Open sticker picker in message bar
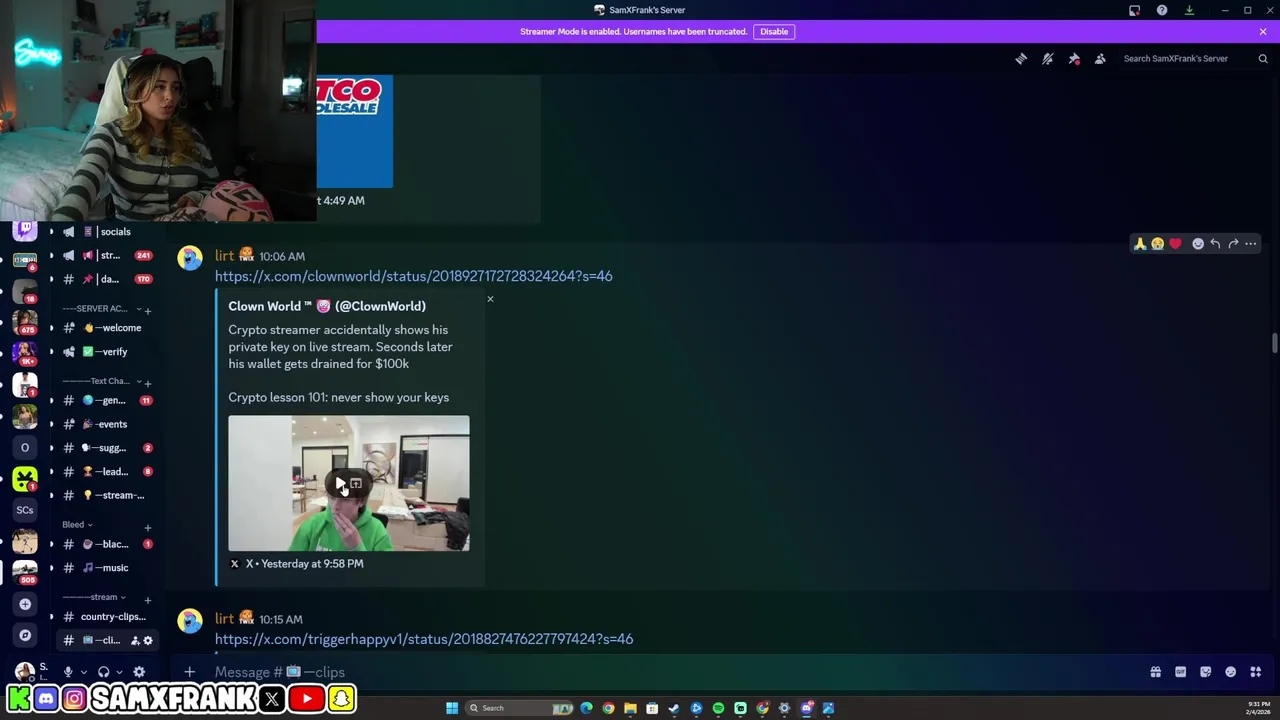The width and height of the screenshot is (1280, 720). [1206, 672]
